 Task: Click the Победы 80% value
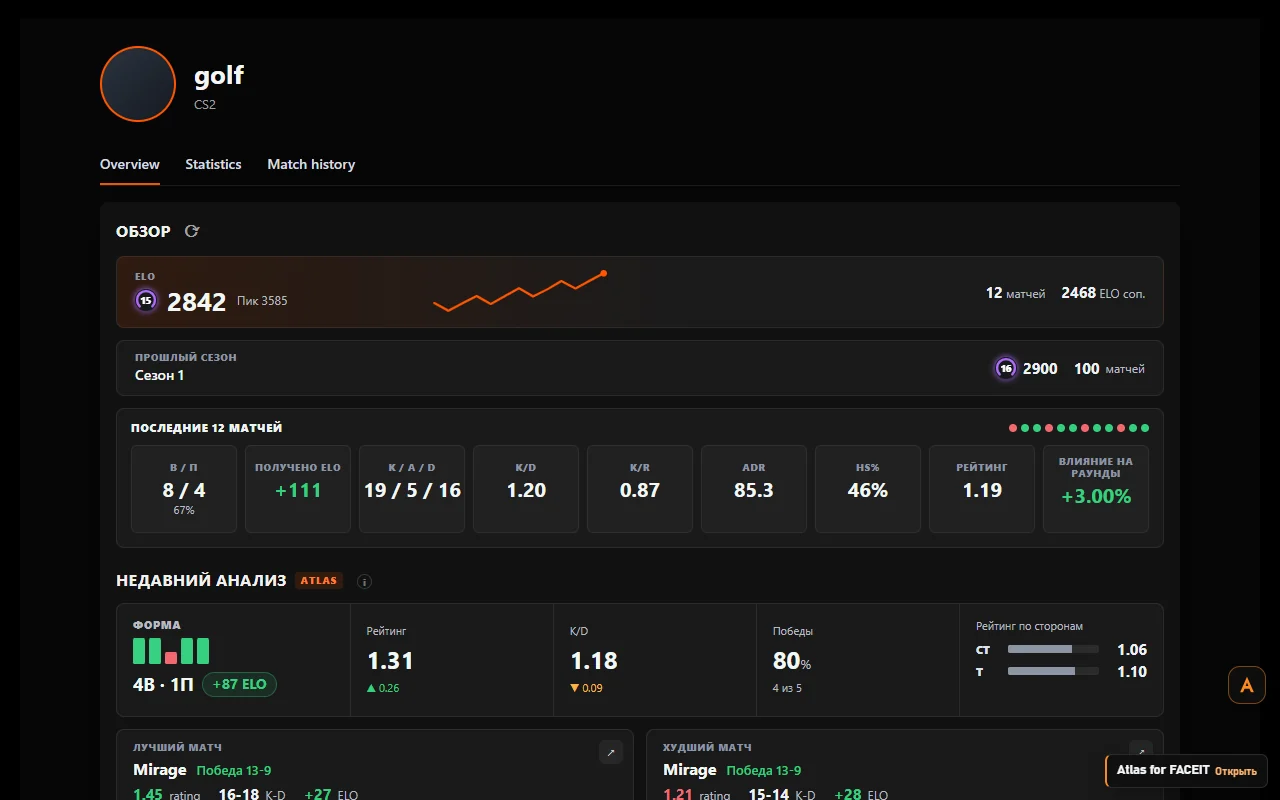click(x=792, y=661)
